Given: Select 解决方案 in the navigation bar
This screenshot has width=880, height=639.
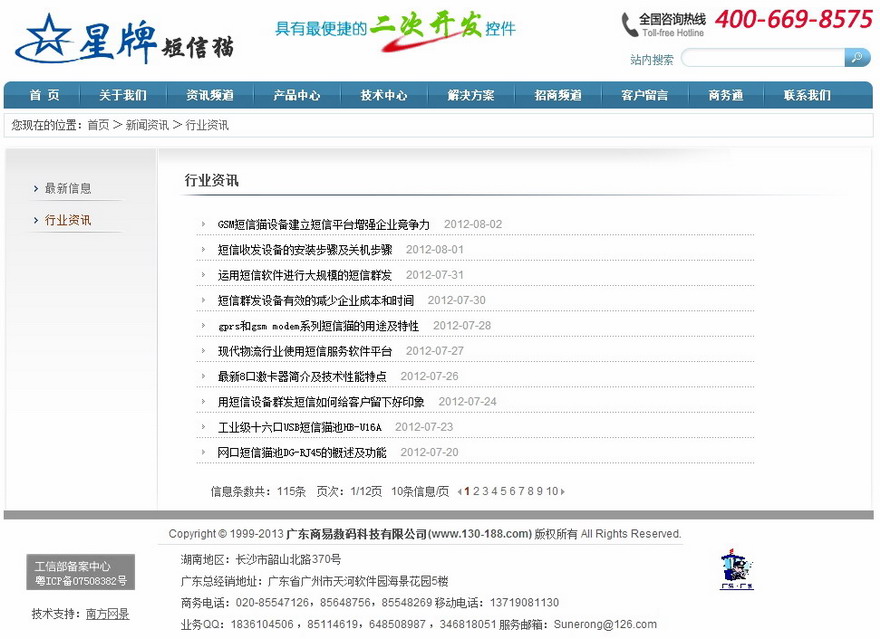Looking at the screenshot, I should (x=471, y=95).
